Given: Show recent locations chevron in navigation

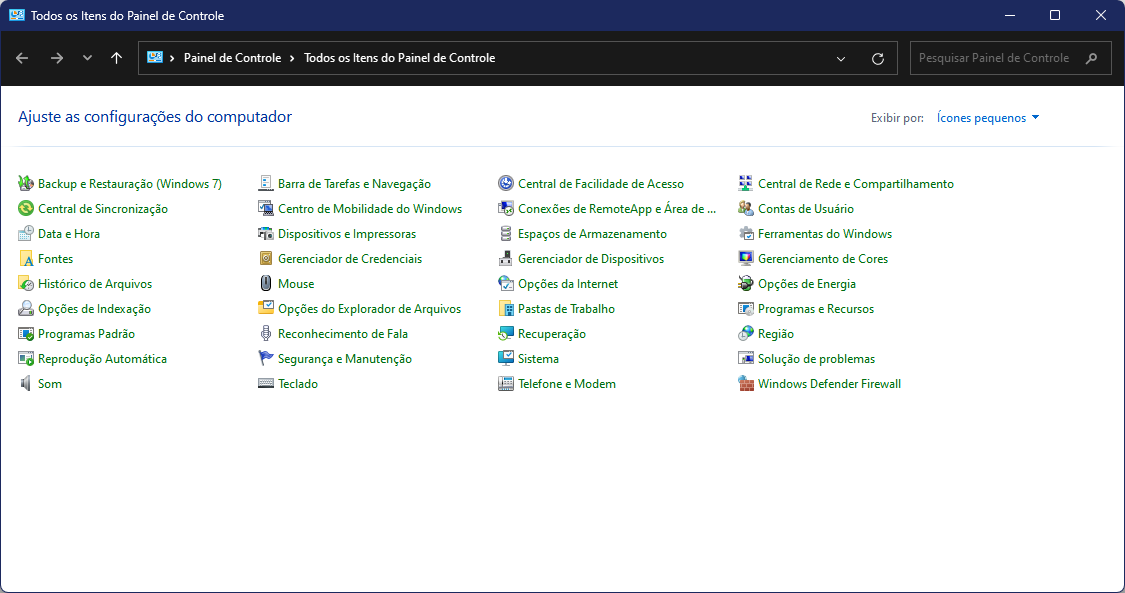Looking at the screenshot, I should pyautogui.click(x=87, y=58).
